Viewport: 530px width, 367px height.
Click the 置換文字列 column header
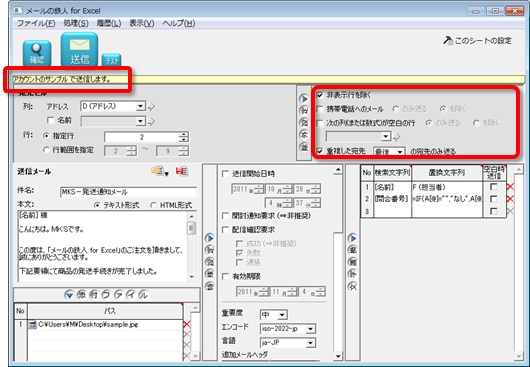pyautogui.click(x=447, y=173)
